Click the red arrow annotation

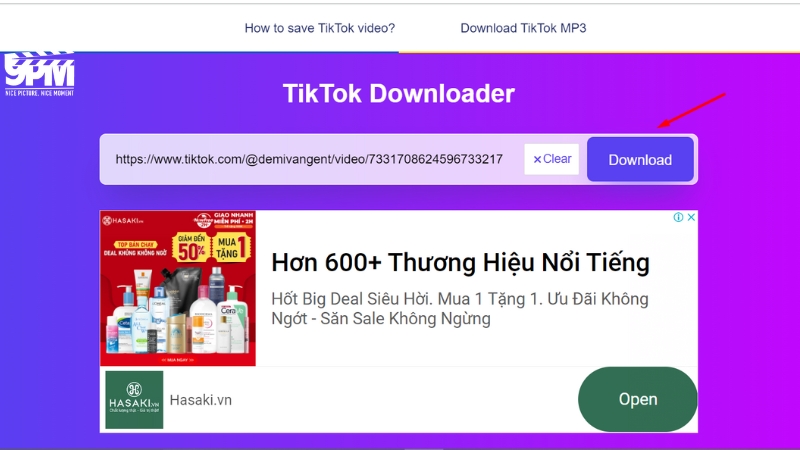tap(691, 110)
